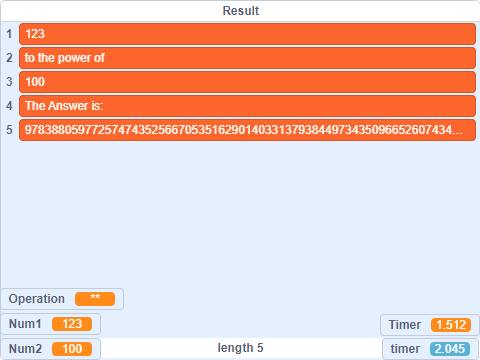Click row number 2 index
This screenshot has height=360, width=480.
click(9, 58)
